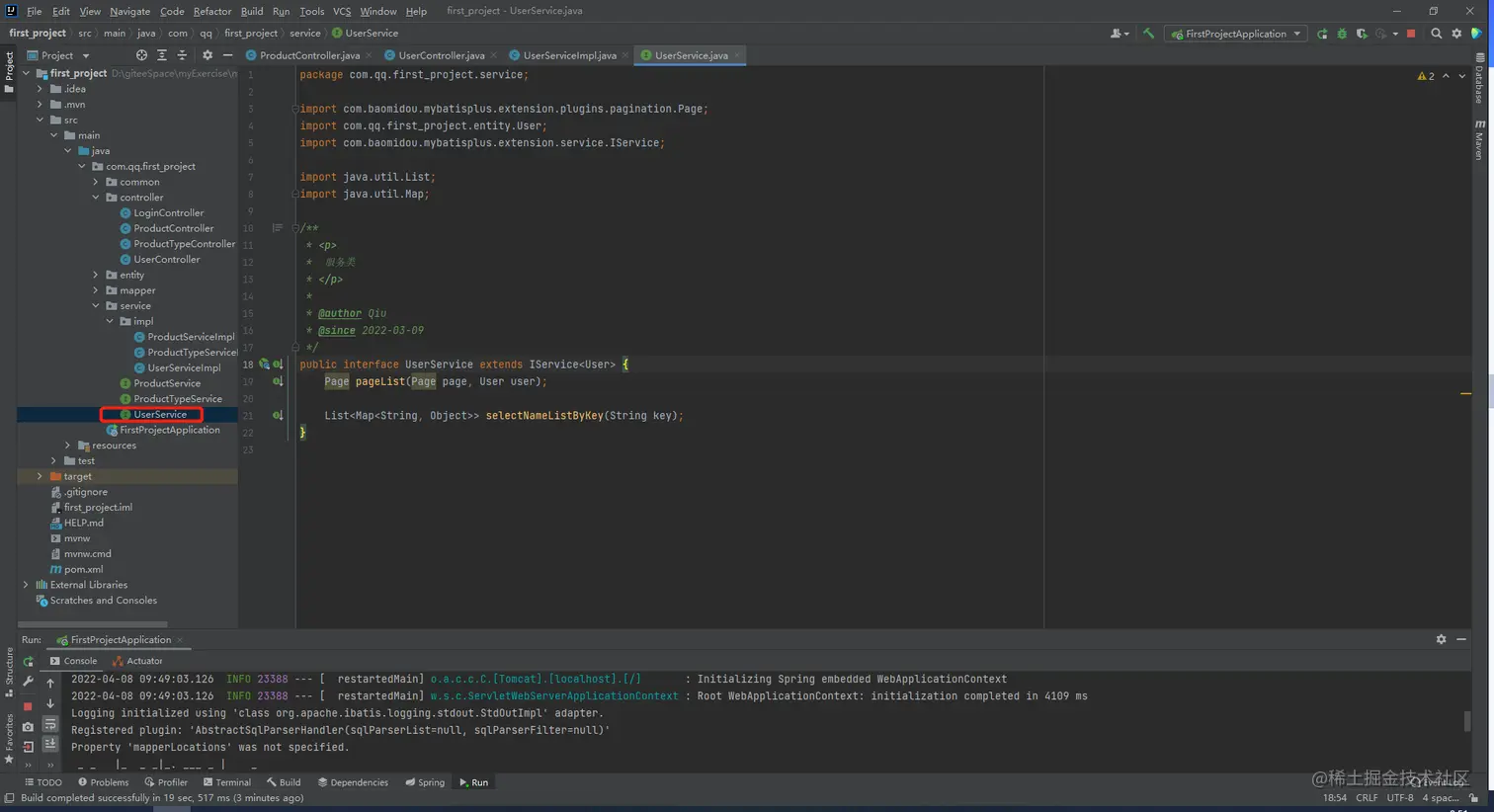Click the green Debug bug icon

point(1342,34)
